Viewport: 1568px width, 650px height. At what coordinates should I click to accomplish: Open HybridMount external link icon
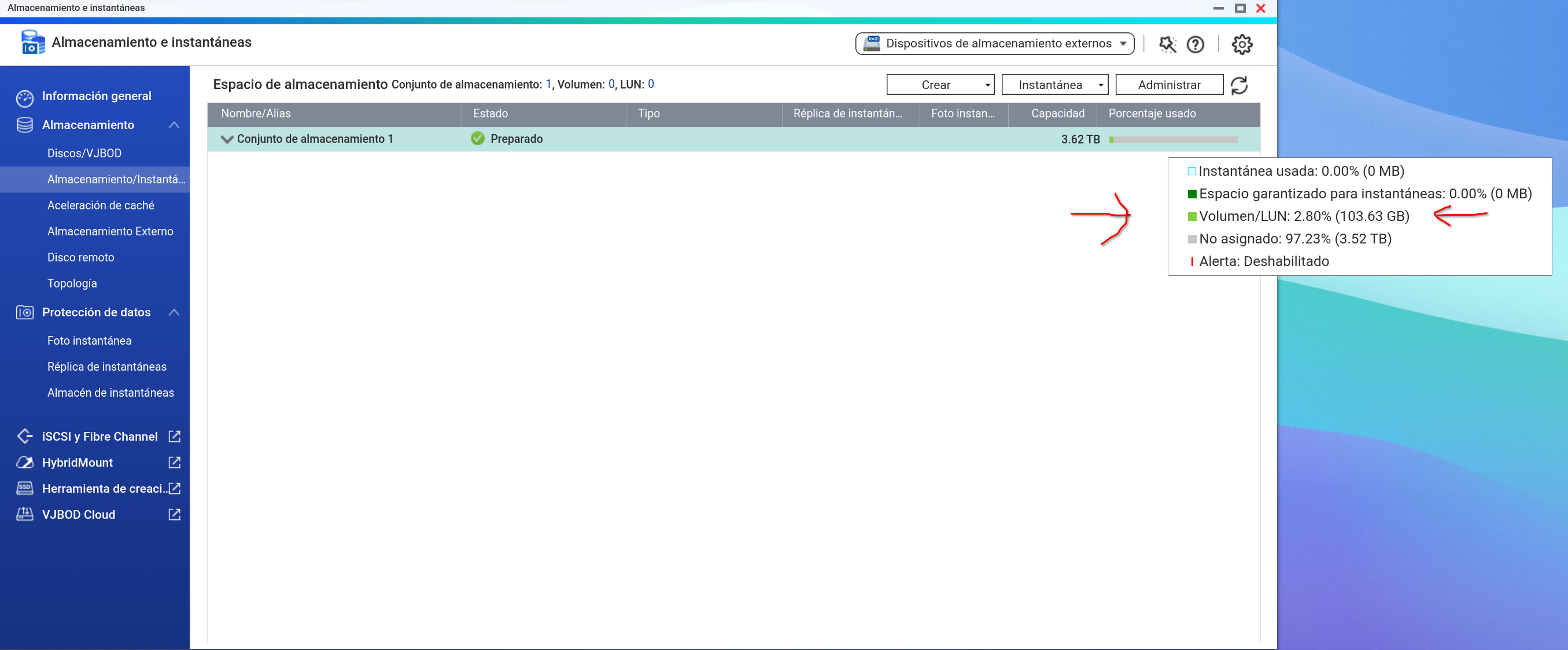[174, 462]
